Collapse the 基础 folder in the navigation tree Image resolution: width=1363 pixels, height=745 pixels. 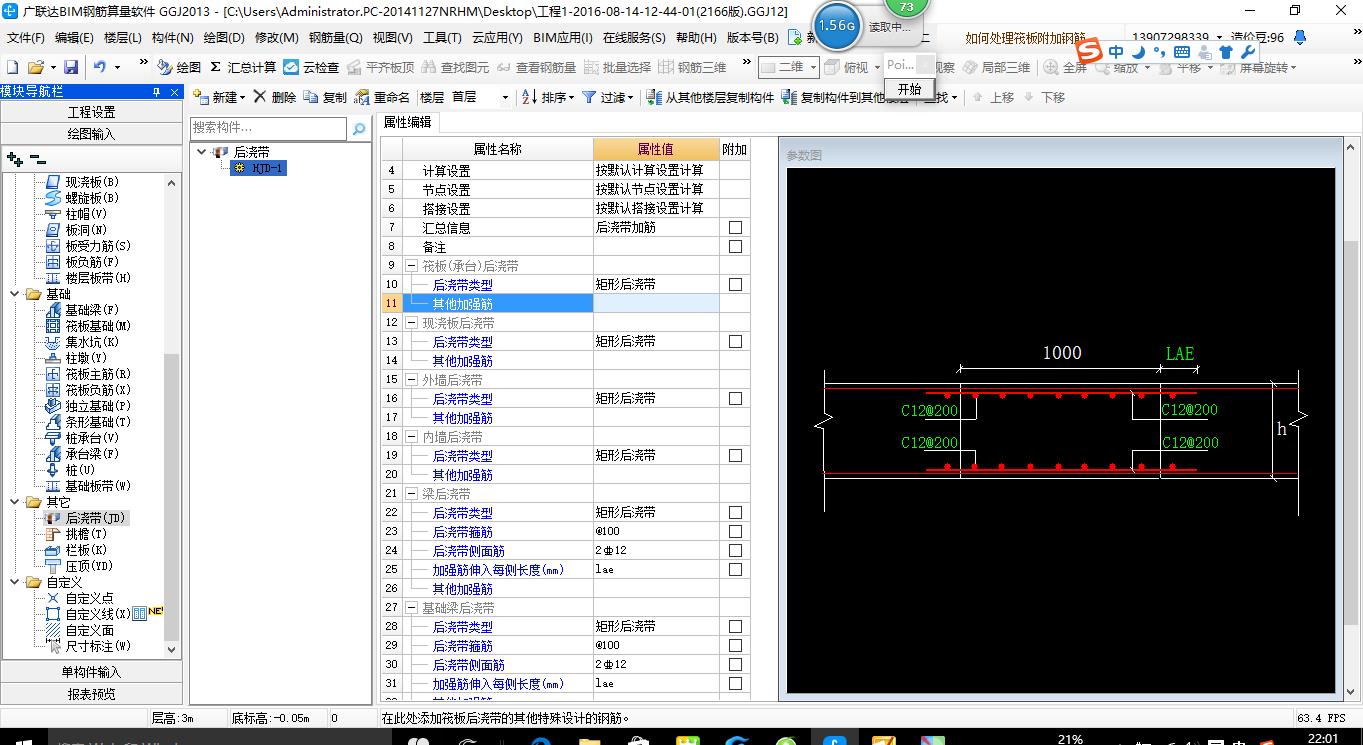coord(14,294)
